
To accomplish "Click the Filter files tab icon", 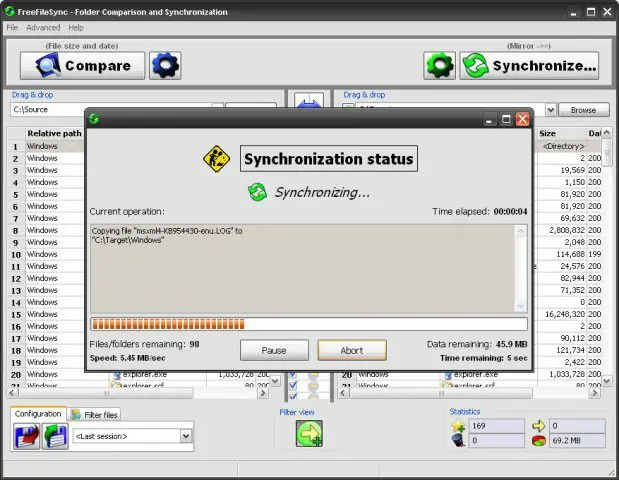I will pyautogui.click(x=75, y=414).
